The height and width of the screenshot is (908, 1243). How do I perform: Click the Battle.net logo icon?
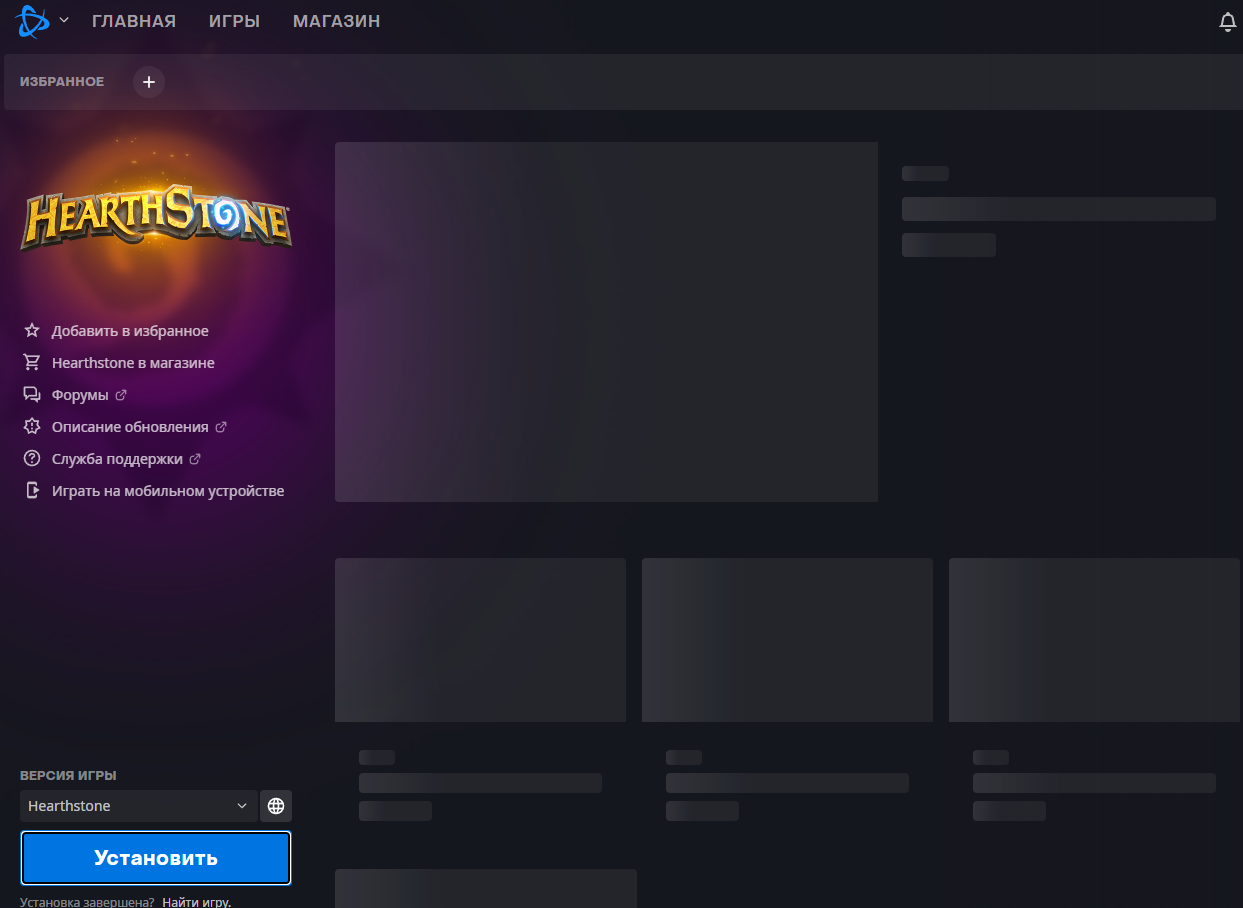coord(33,21)
